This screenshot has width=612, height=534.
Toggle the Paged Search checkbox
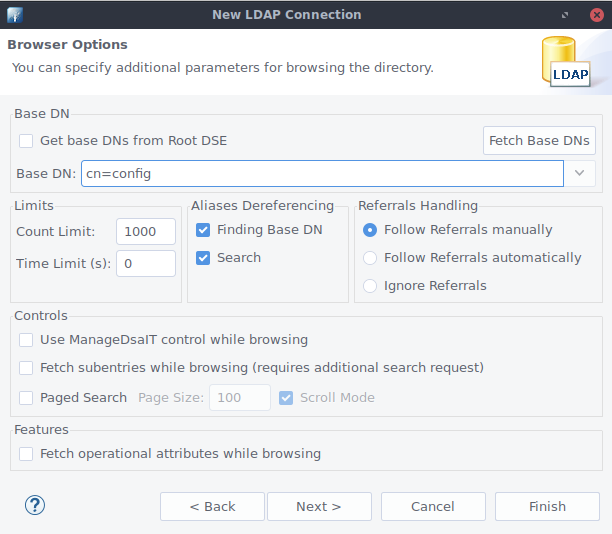27,398
